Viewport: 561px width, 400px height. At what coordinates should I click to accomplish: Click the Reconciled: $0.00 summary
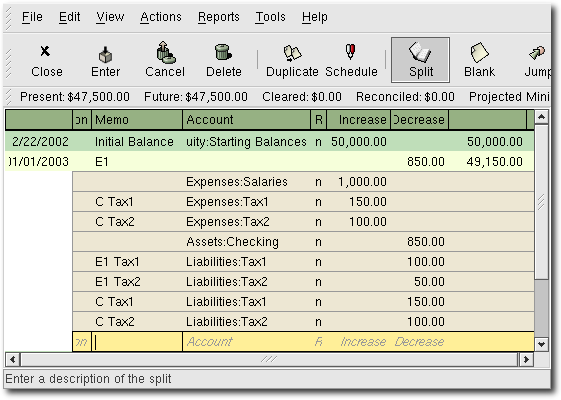coord(405,97)
